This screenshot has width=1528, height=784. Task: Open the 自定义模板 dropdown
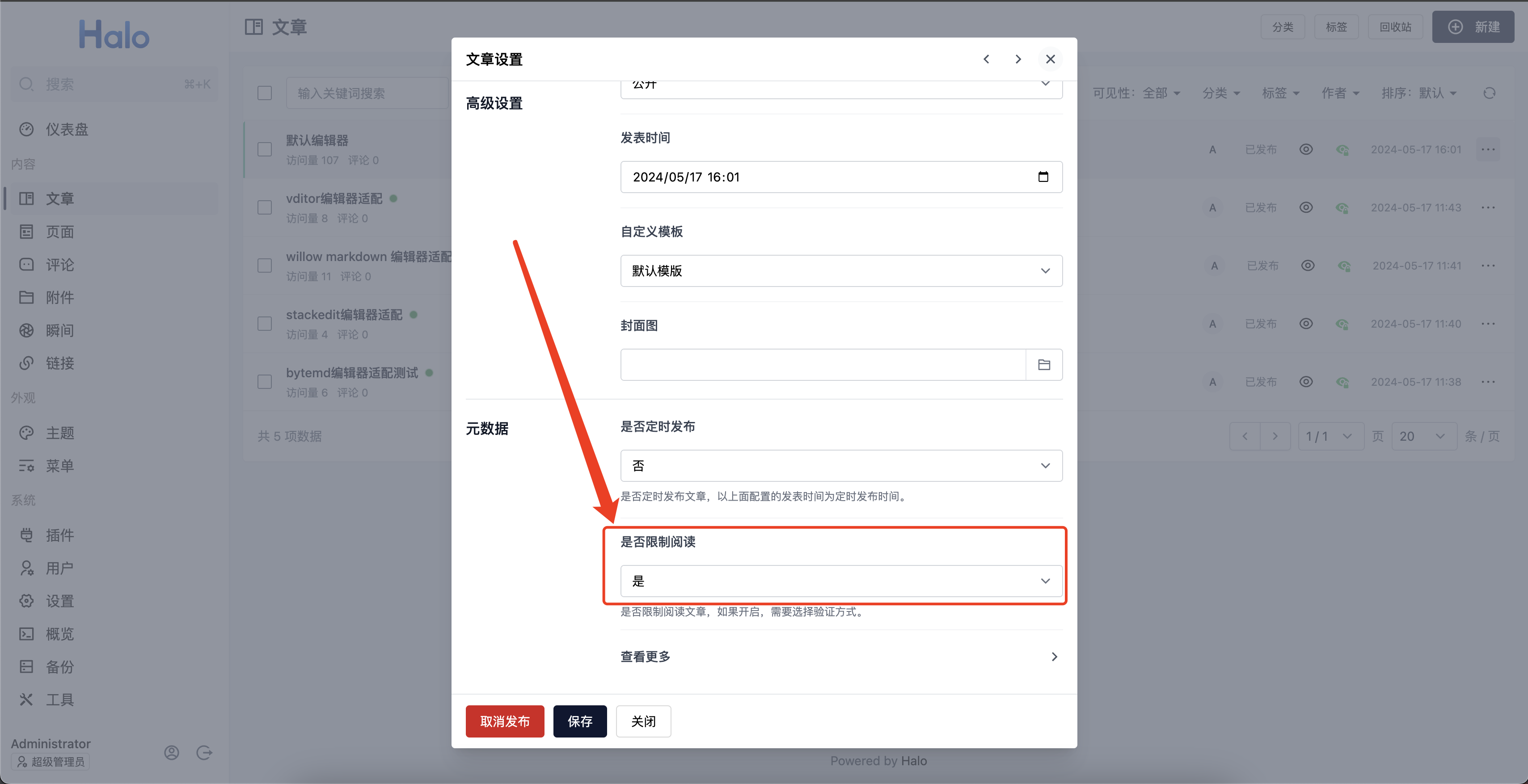click(841, 271)
